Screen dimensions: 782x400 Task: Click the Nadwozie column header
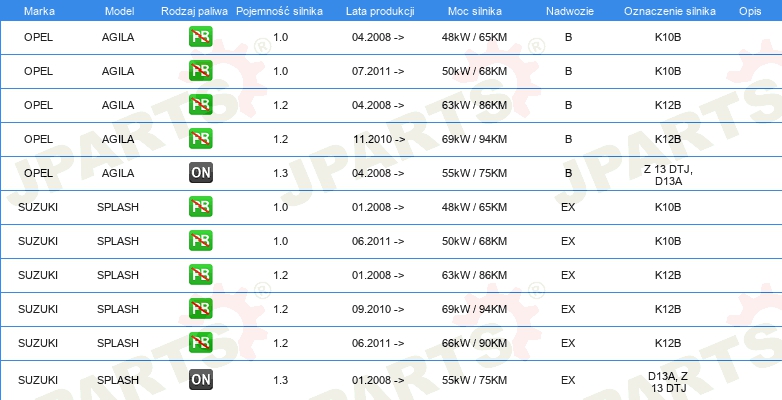[x=570, y=11]
